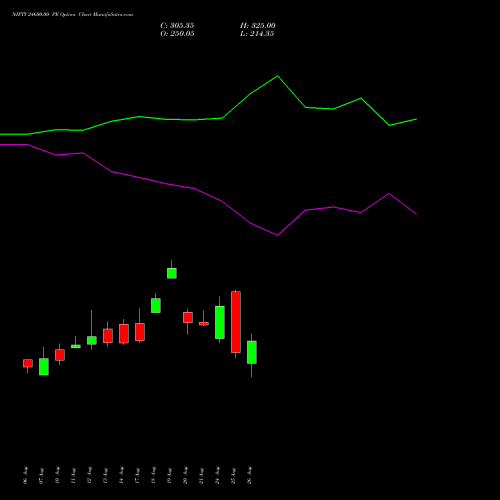Click the high value H: 325.00

258,26
